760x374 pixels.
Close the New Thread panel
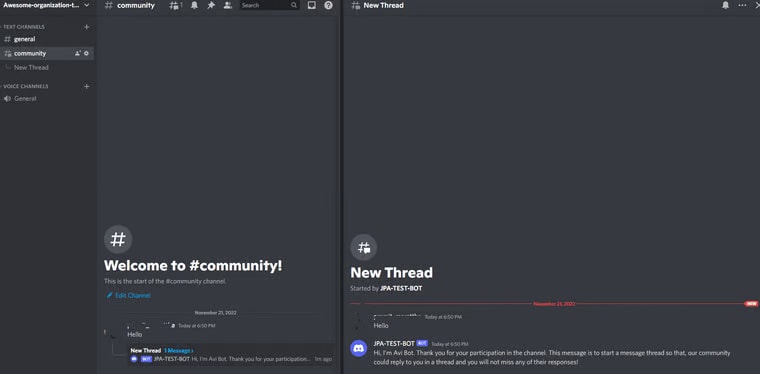coord(757,5)
